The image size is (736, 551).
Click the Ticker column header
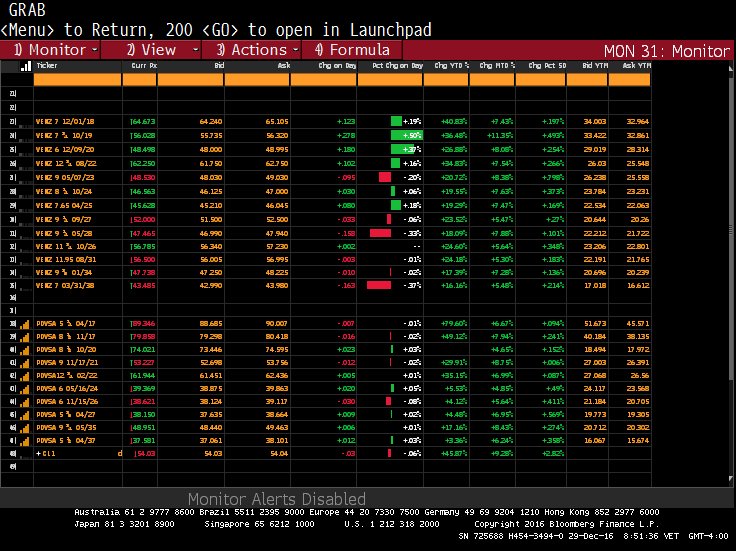pyautogui.click(x=47, y=66)
